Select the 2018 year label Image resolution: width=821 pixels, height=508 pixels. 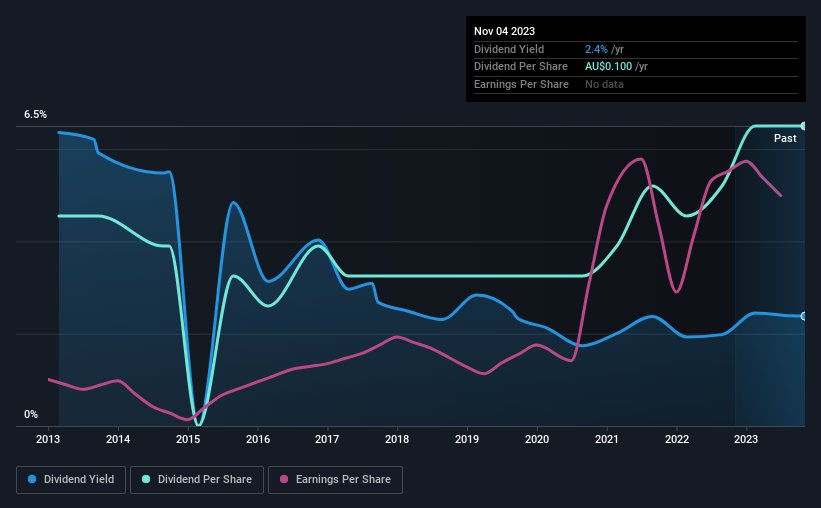pos(397,439)
